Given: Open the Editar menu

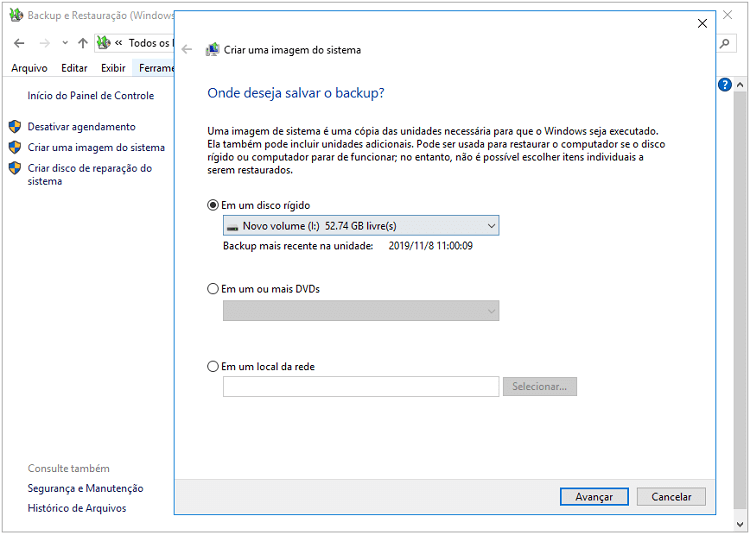Looking at the screenshot, I should (74, 68).
